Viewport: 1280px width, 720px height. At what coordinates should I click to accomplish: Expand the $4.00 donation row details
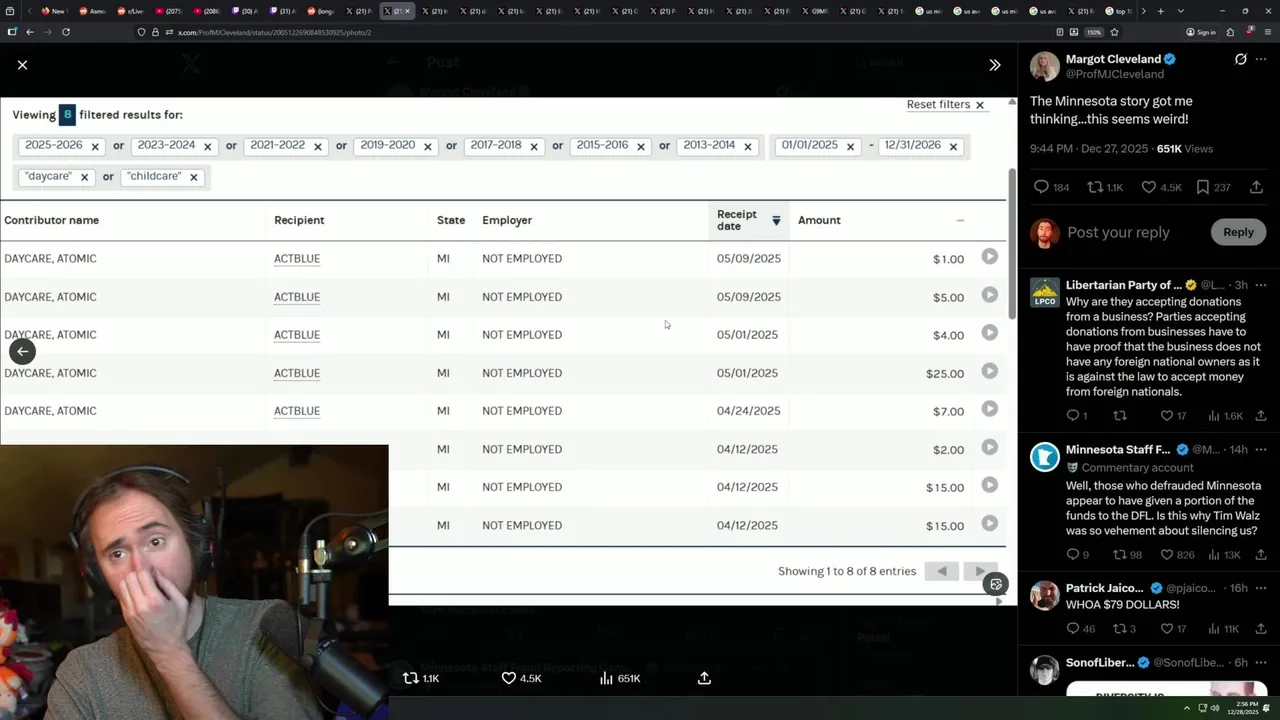click(989, 333)
